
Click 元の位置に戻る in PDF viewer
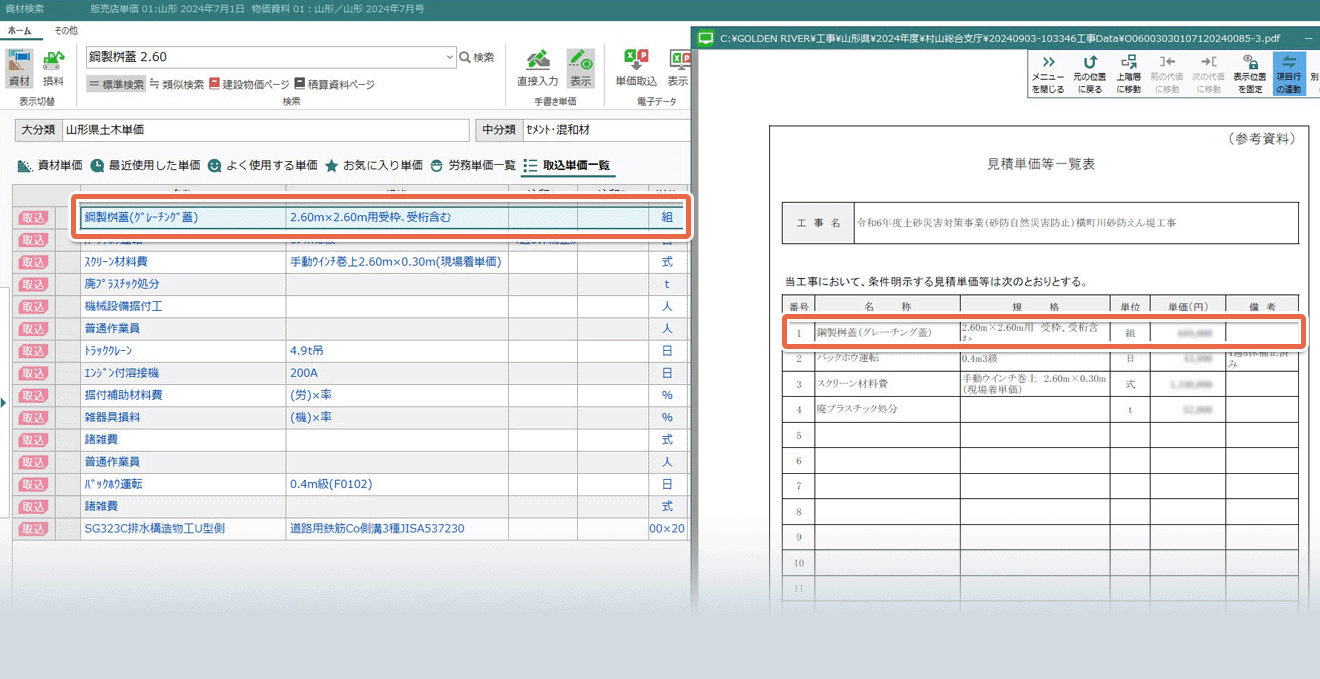[x=1091, y=74]
